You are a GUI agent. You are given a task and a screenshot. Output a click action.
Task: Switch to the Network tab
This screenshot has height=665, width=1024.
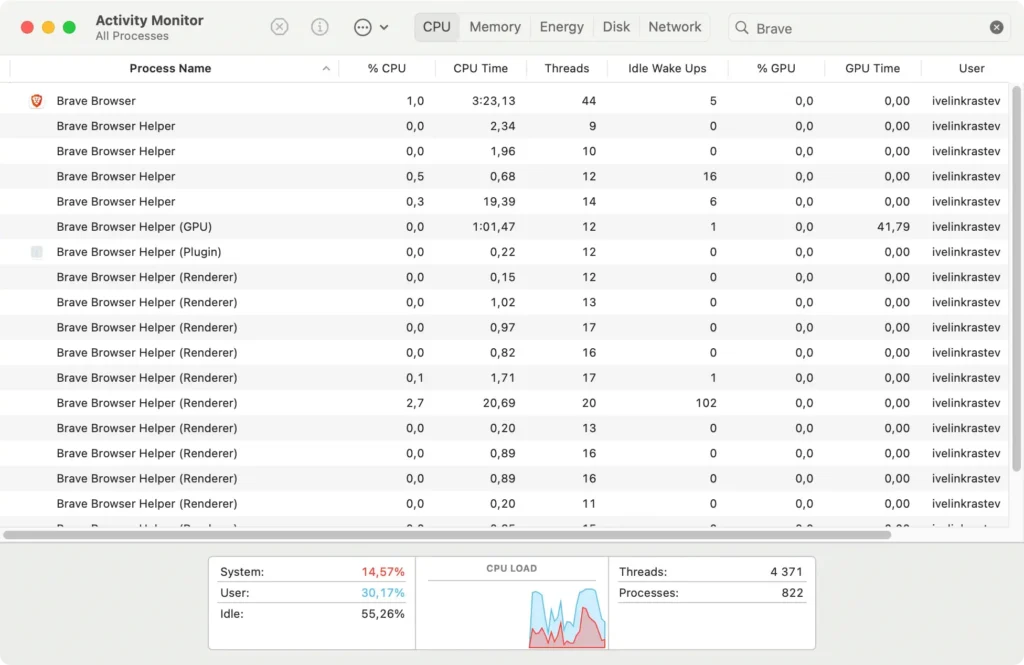675,27
